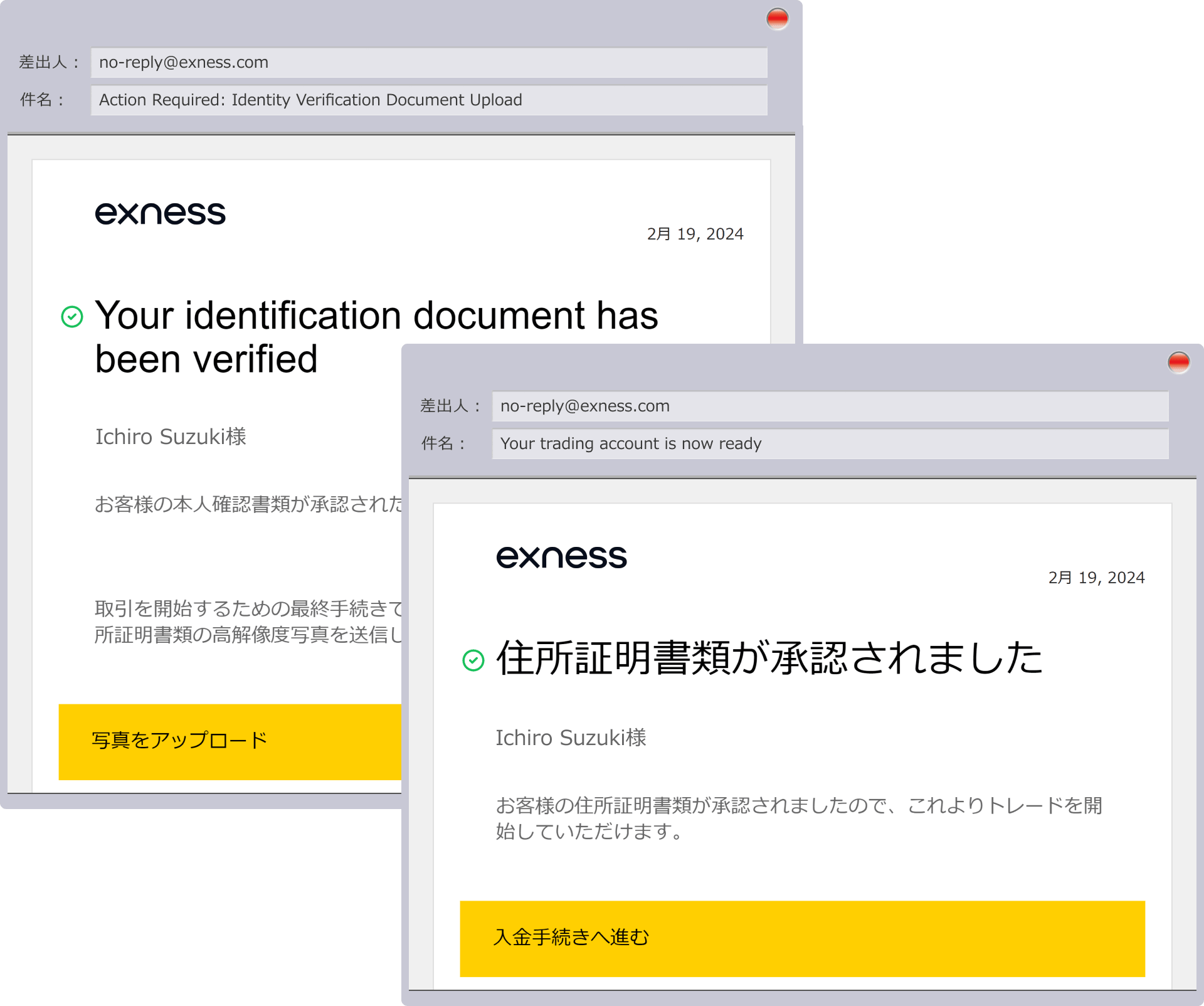Image resolution: width=1204 pixels, height=1006 pixels.
Task: Click subject field 'Your trading account is now ready'
Action: pos(830,444)
